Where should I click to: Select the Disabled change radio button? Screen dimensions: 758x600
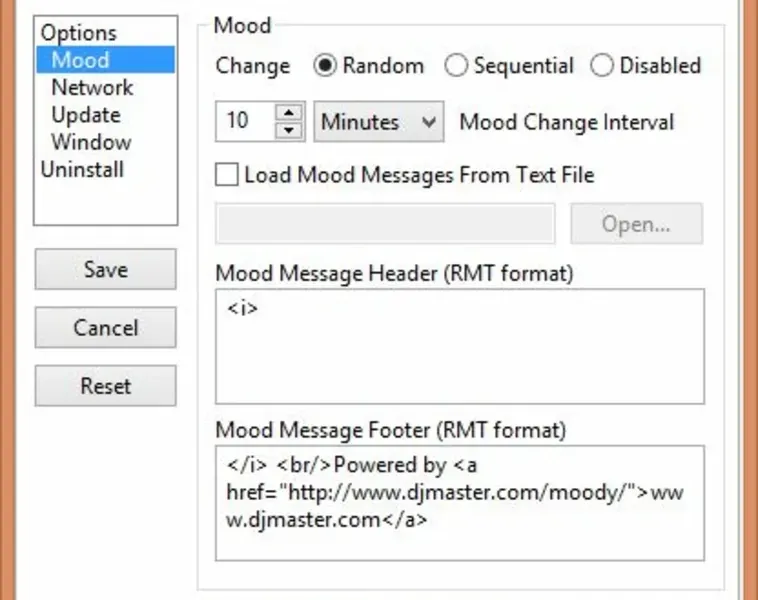pyautogui.click(x=602, y=66)
